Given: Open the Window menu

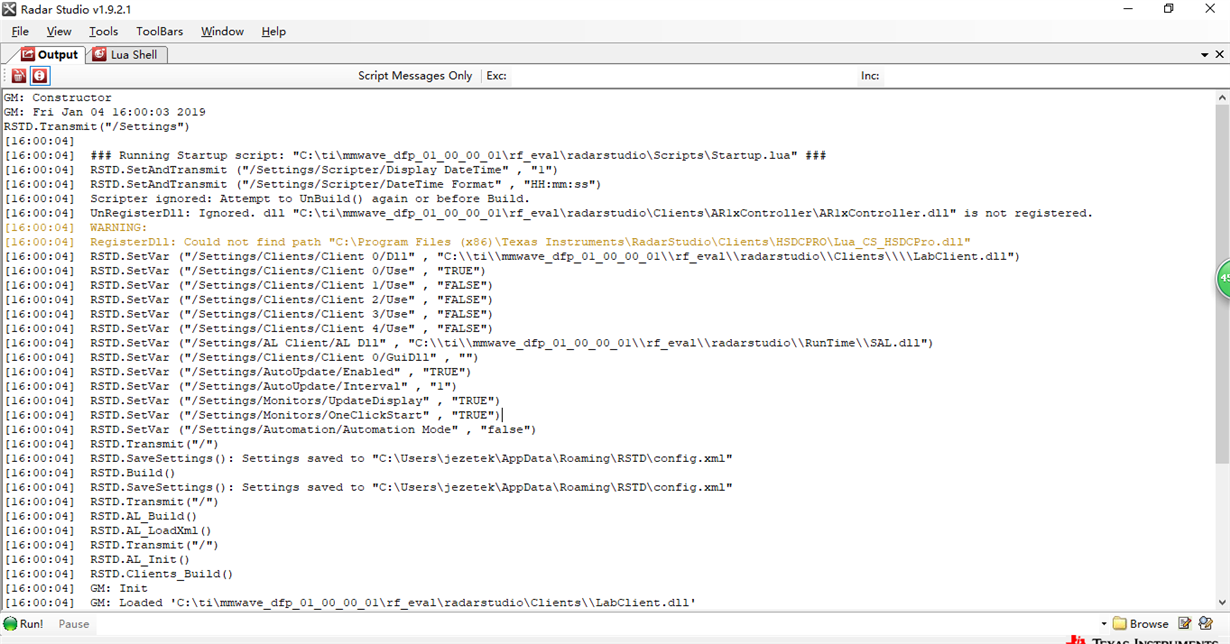Looking at the screenshot, I should [x=222, y=32].
